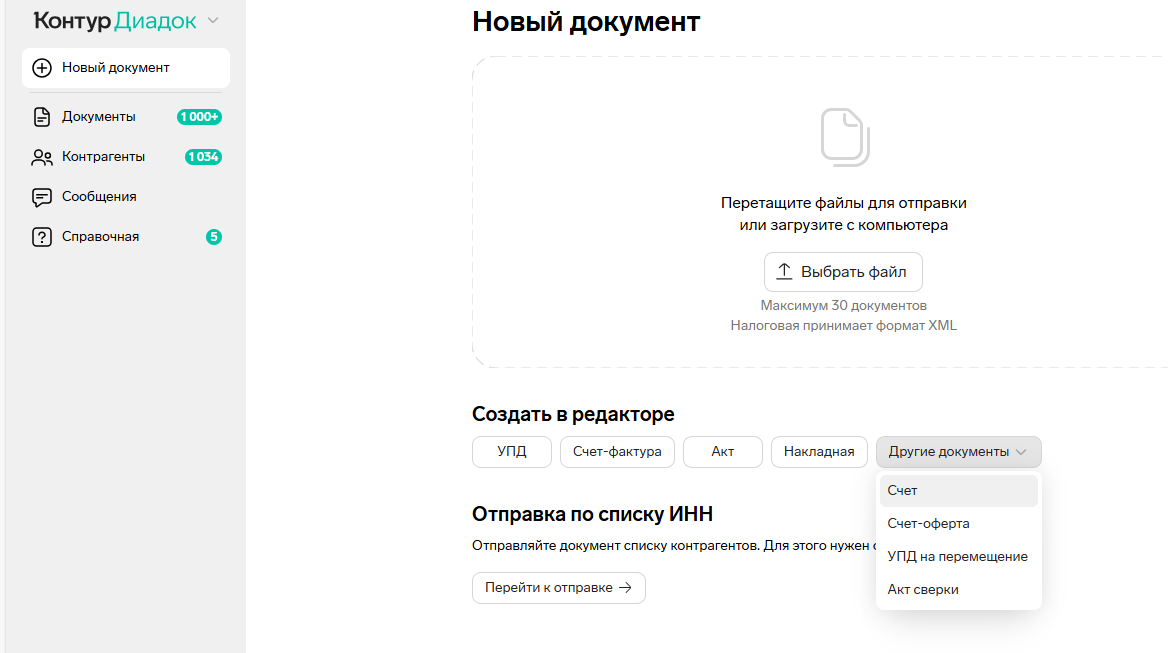The image size is (1168, 653).
Task: Click the Накладная button
Action: coord(819,452)
